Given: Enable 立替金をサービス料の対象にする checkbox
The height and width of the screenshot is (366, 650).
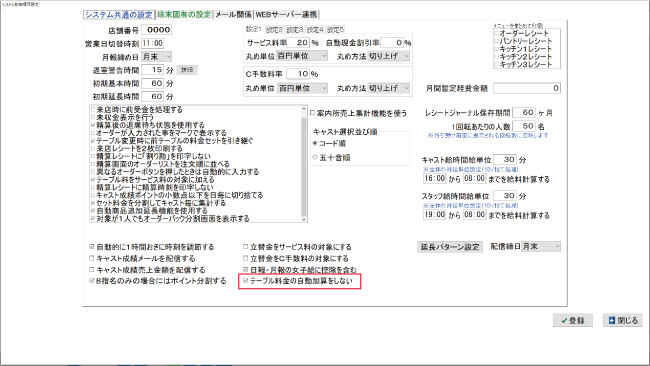Looking at the screenshot, I should point(245,247).
